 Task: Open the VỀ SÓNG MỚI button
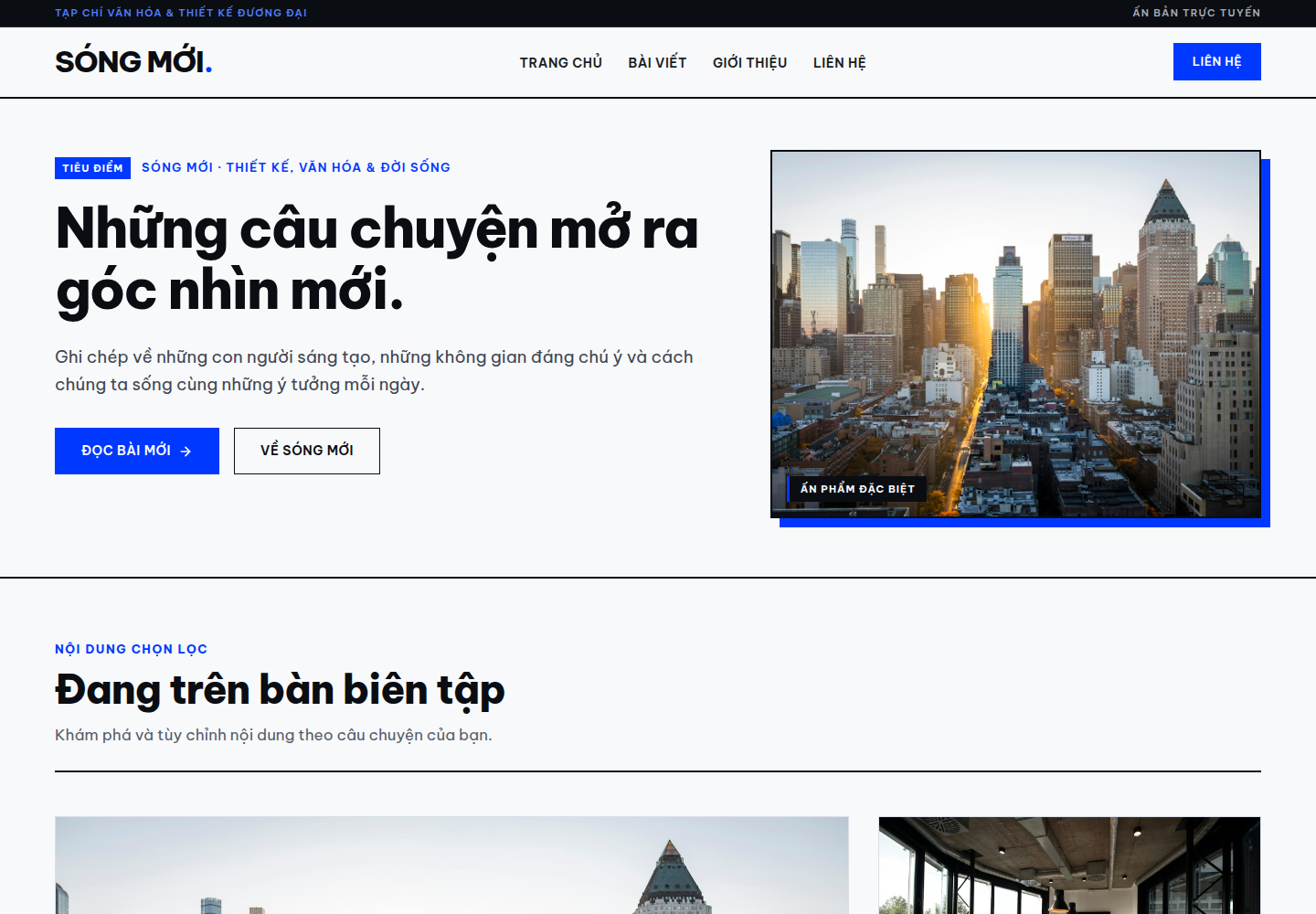pos(306,451)
